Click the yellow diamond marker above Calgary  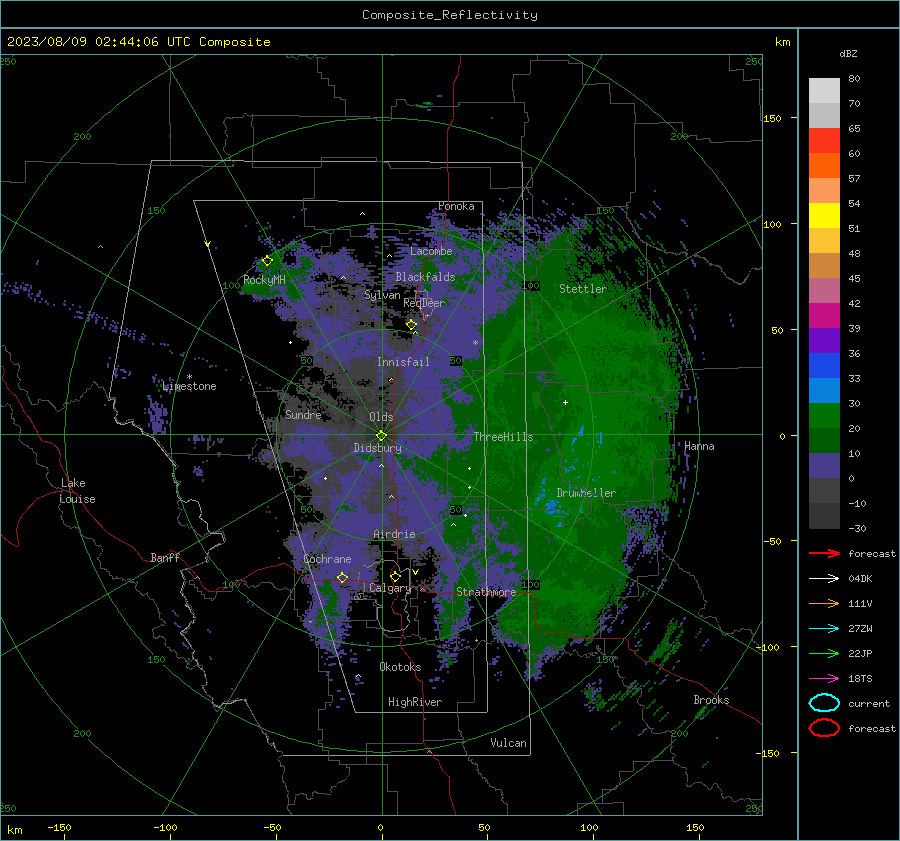pyautogui.click(x=395, y=576)
